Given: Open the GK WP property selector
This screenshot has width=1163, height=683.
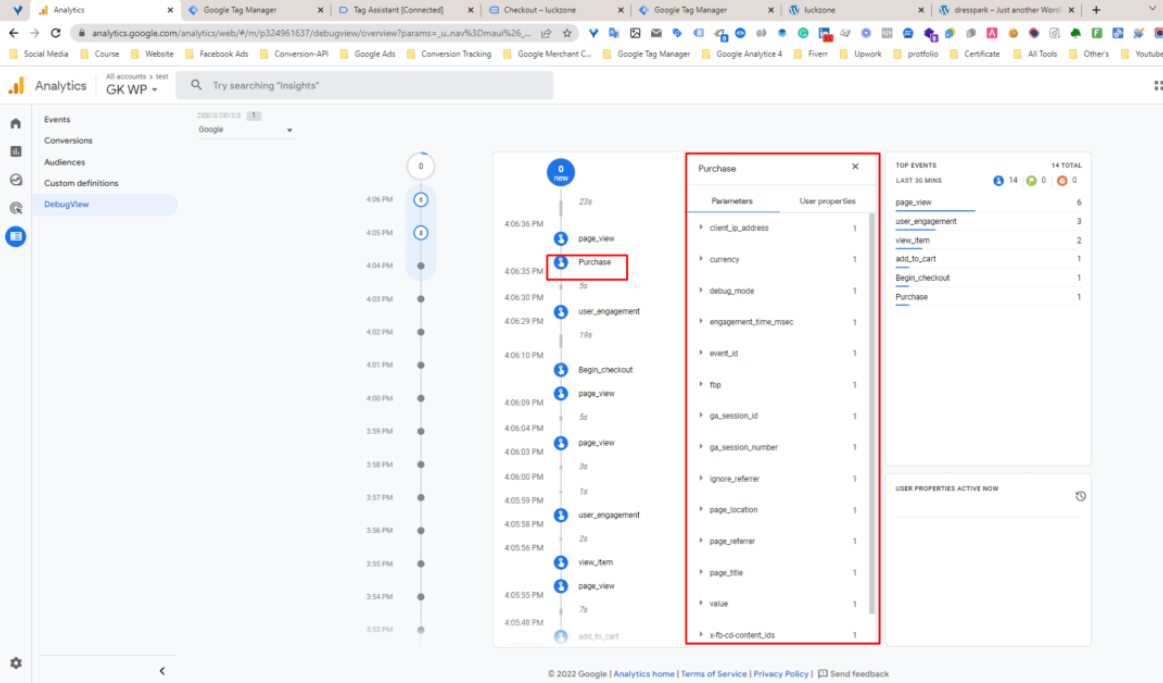Looking at the screenshot, I should pyautogui.click(x=132, y=90).
